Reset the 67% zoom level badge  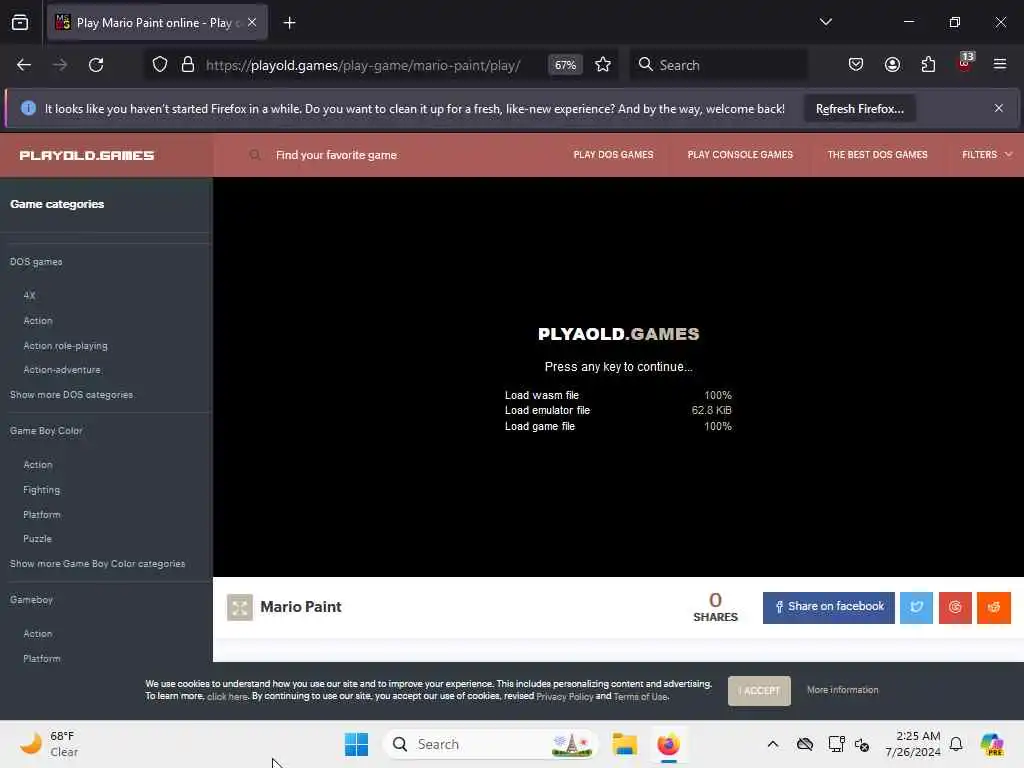(x=565, y=65)
